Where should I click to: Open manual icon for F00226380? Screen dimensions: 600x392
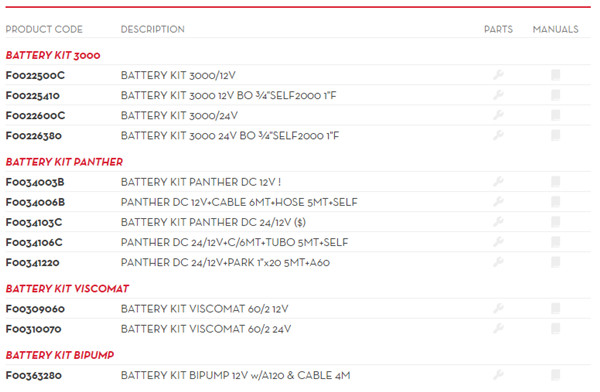[556, 135]
